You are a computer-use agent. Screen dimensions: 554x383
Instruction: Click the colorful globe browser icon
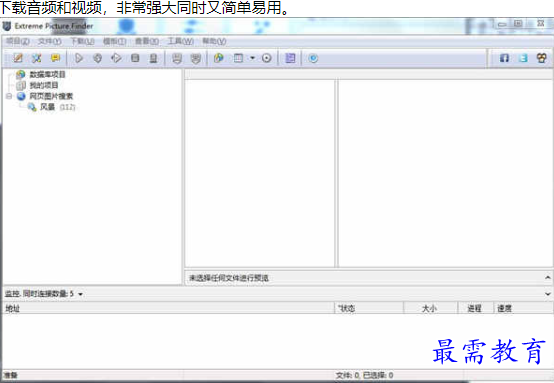click(219, 58)
